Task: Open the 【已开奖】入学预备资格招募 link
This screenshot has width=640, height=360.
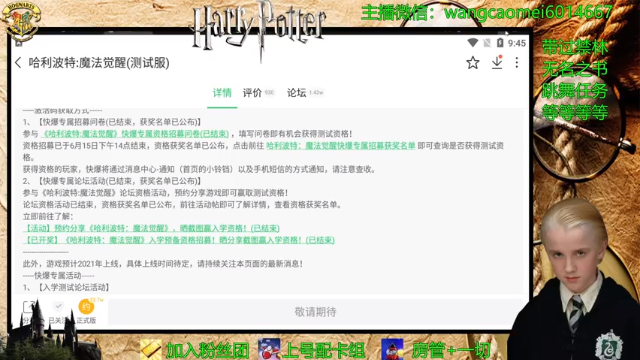Action: [x=179, y=240]
